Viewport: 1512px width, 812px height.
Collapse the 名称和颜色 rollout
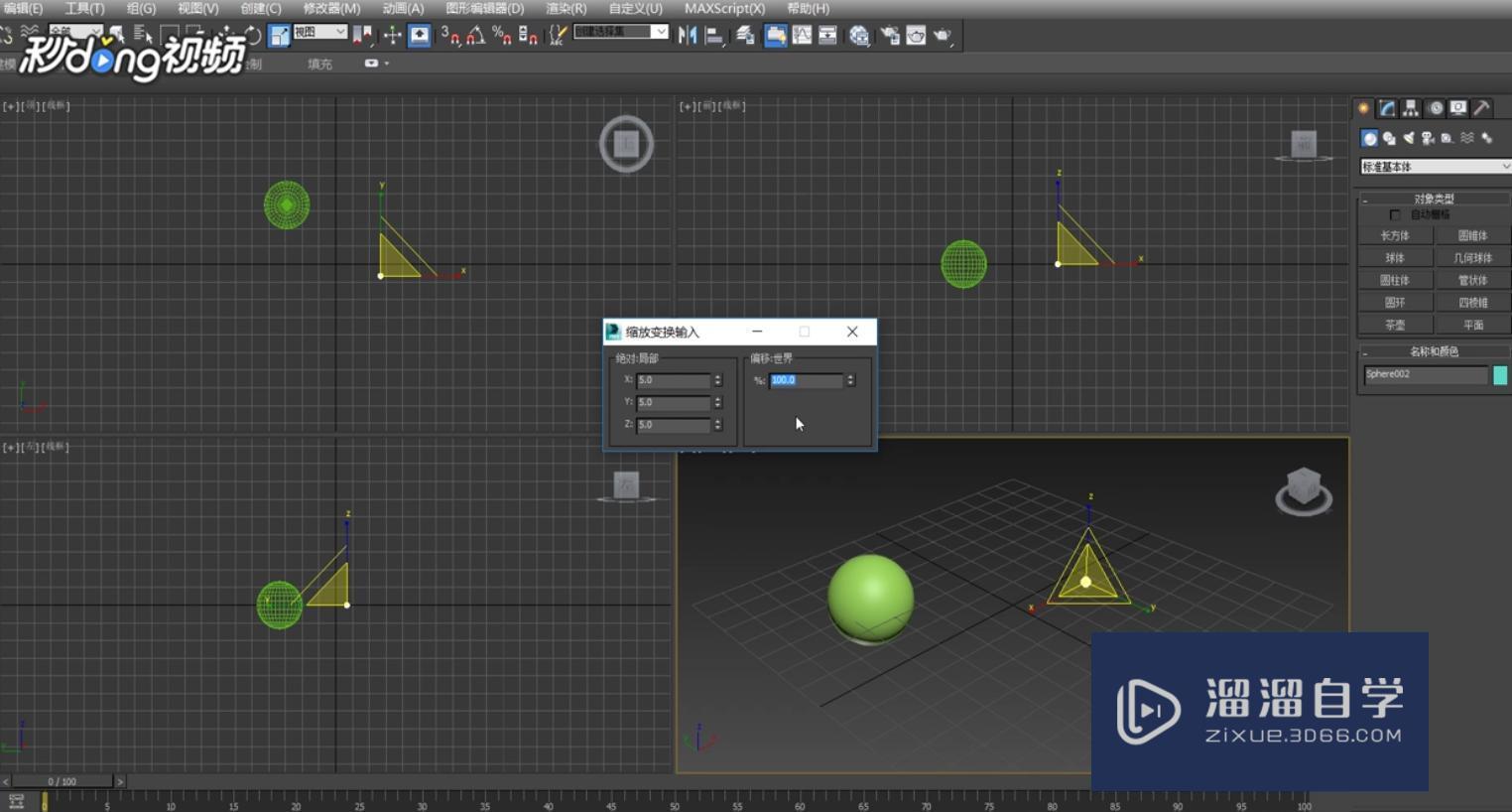1434,351
